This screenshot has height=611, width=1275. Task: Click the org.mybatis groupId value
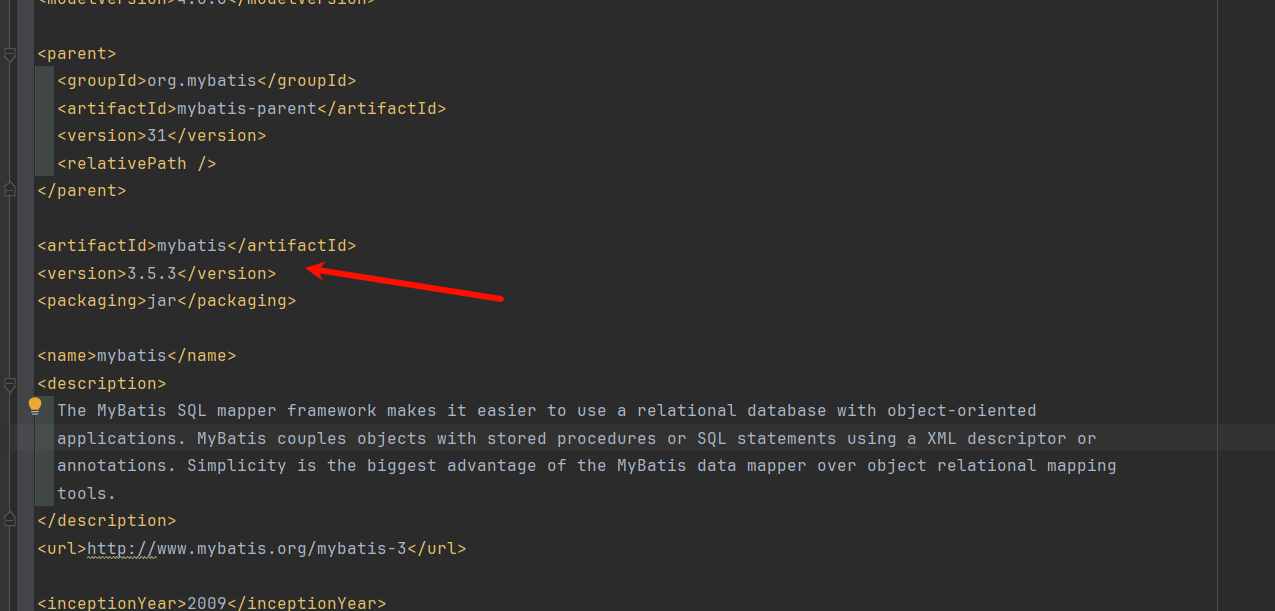(202, 81)
